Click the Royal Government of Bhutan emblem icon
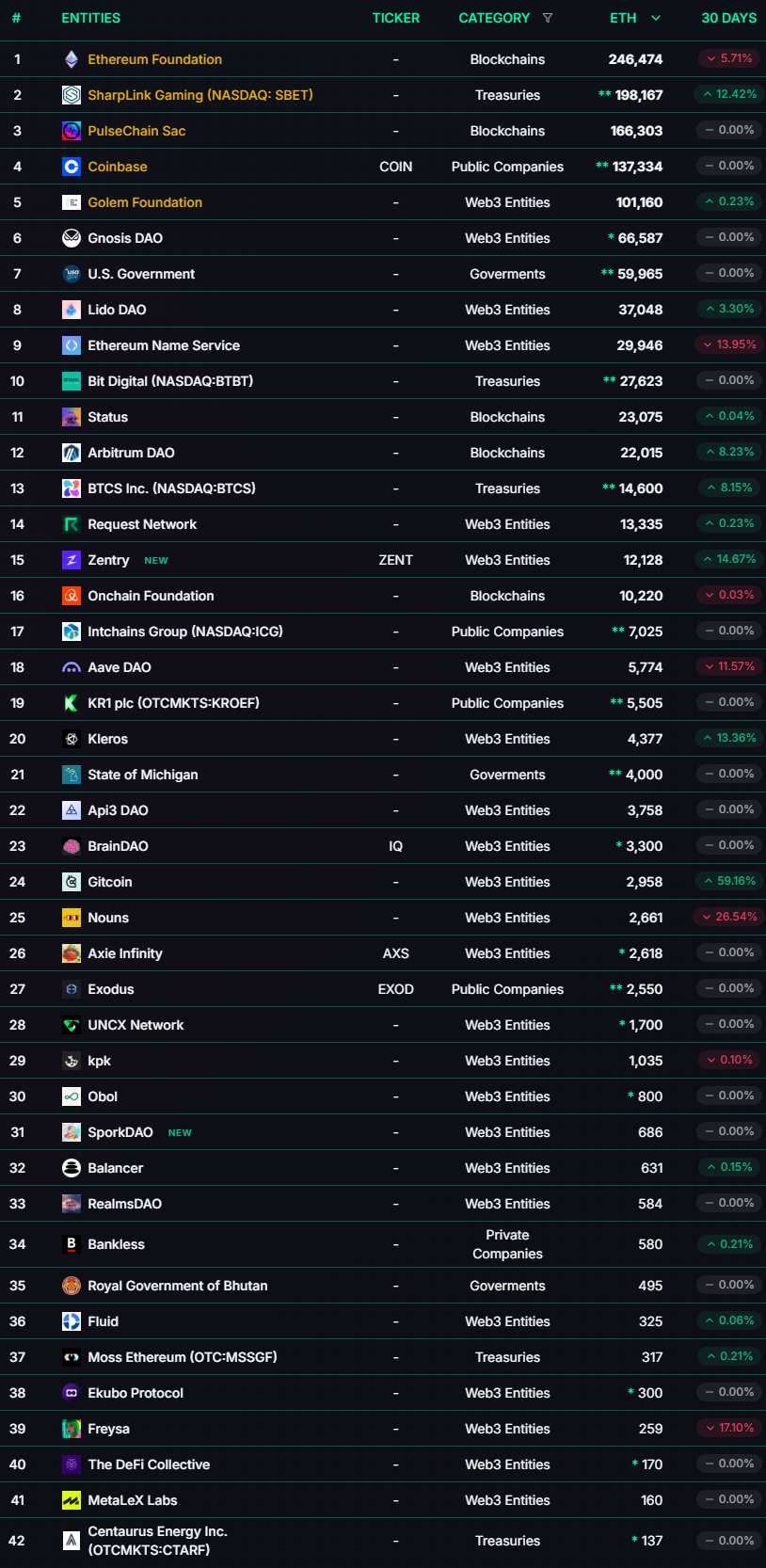 [x=72, y=1286]
